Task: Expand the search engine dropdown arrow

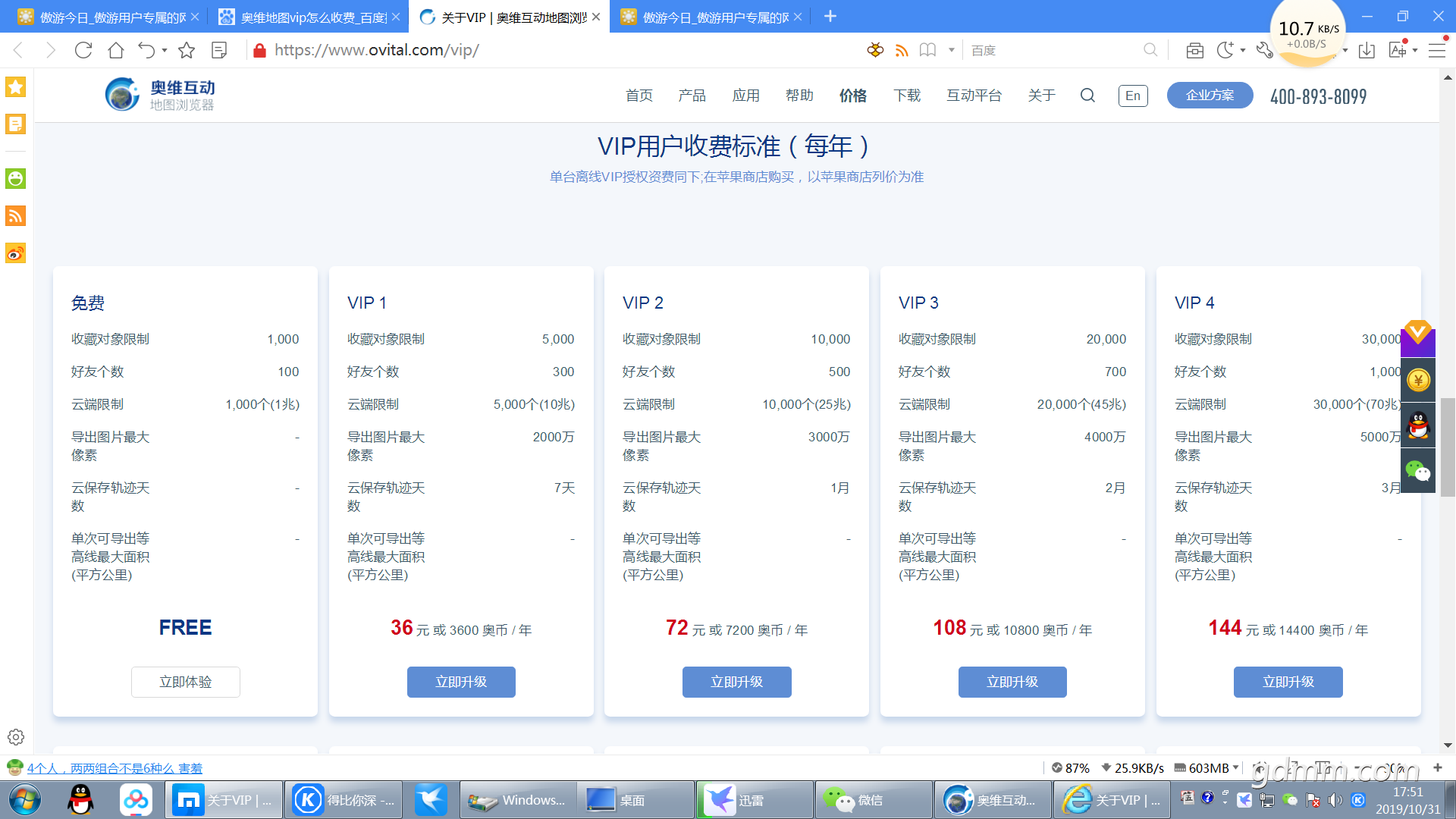Action: [952, 50]
